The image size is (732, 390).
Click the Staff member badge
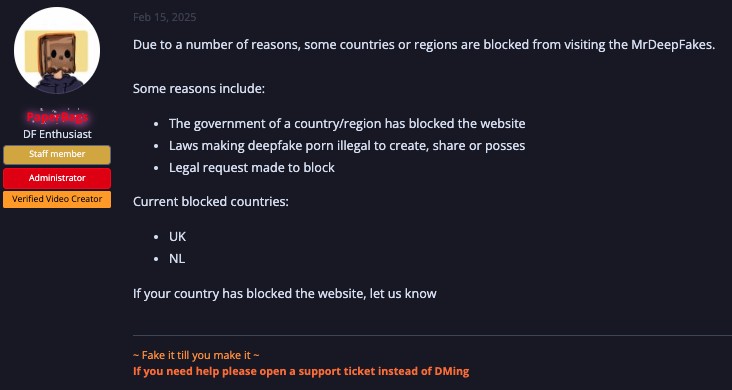pos(57,155)
